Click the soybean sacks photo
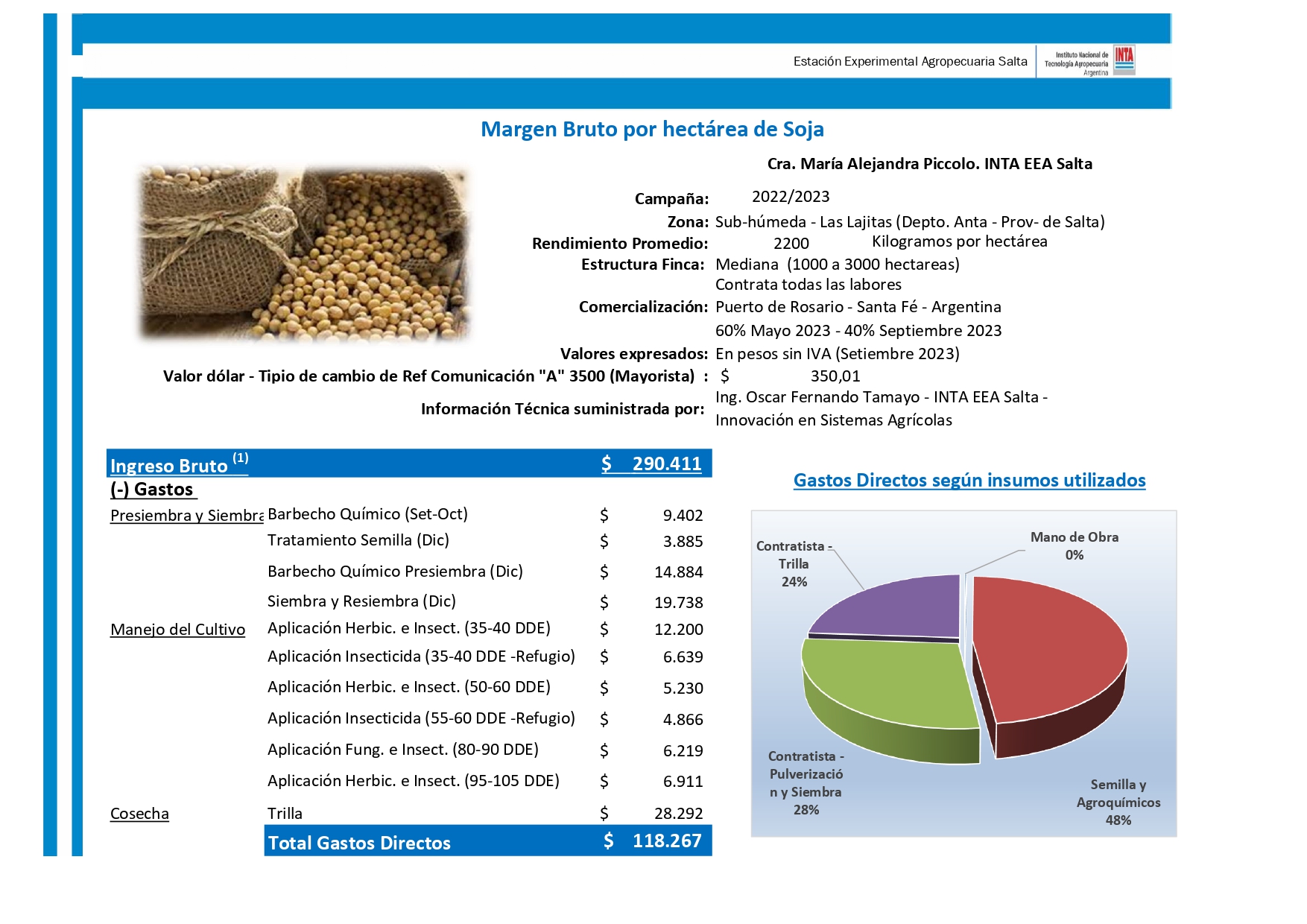 (x=304, y=253)
